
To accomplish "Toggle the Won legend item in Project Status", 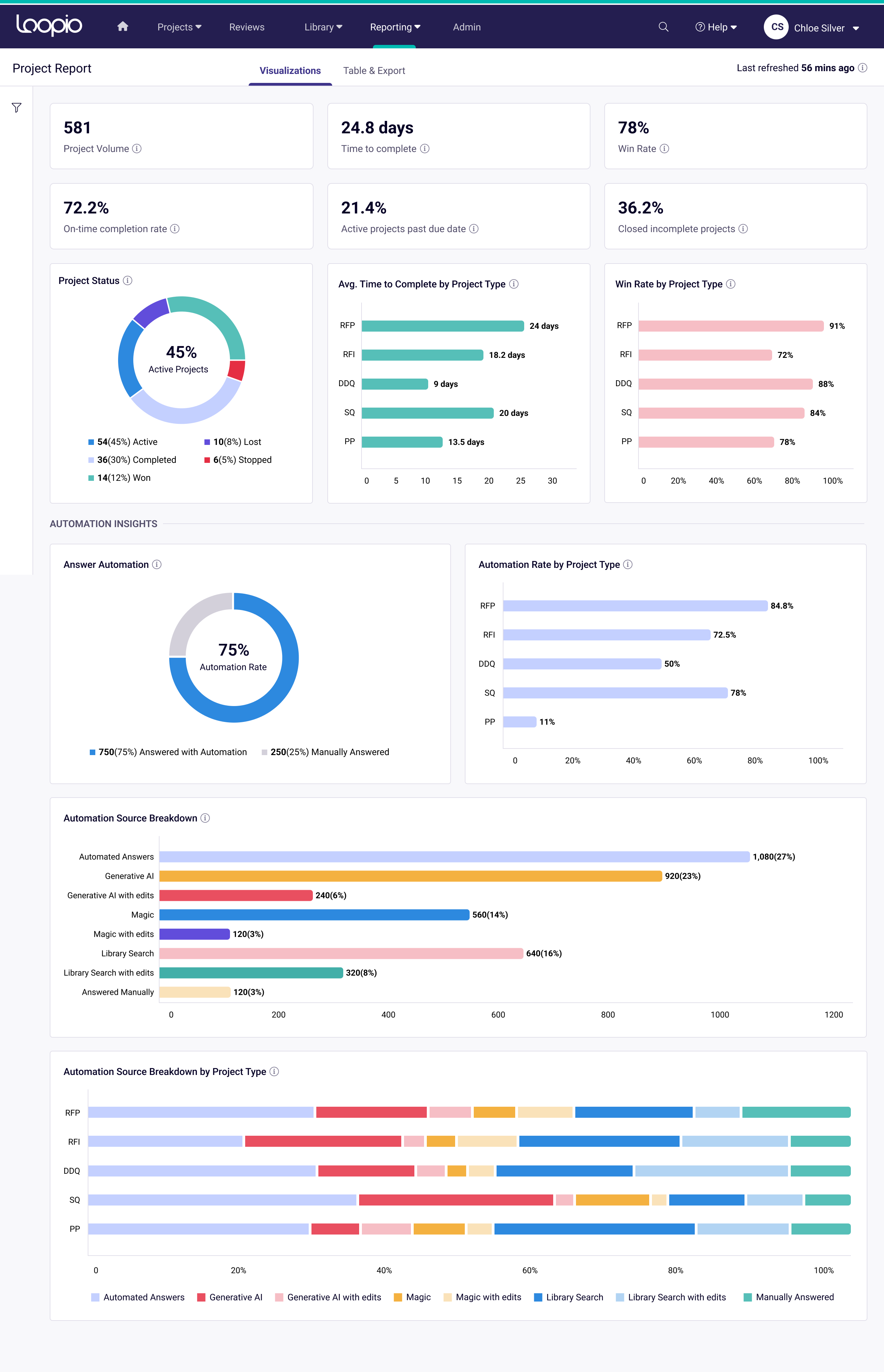I will (x=119, y=478).
